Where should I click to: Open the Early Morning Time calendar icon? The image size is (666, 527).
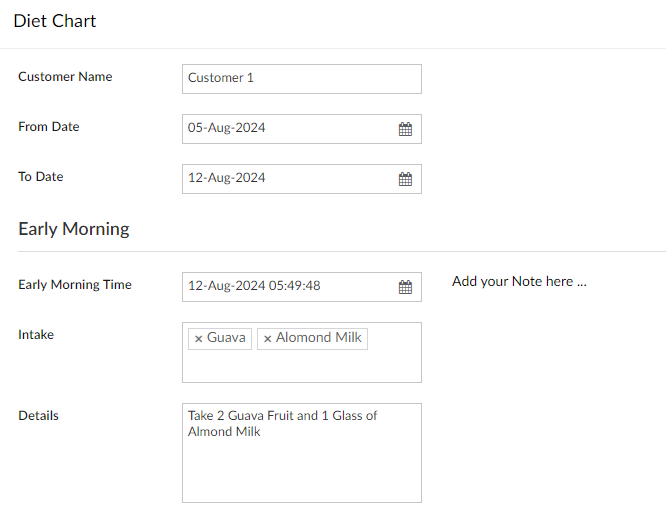pyautogui.click(x=405, y=287)
